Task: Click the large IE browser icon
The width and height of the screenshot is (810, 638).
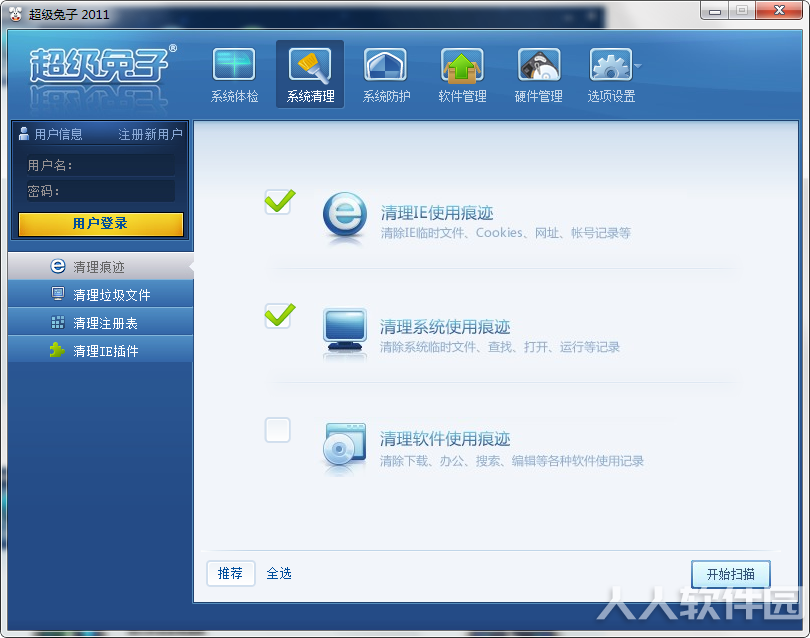Action: (x=345, y=215)
